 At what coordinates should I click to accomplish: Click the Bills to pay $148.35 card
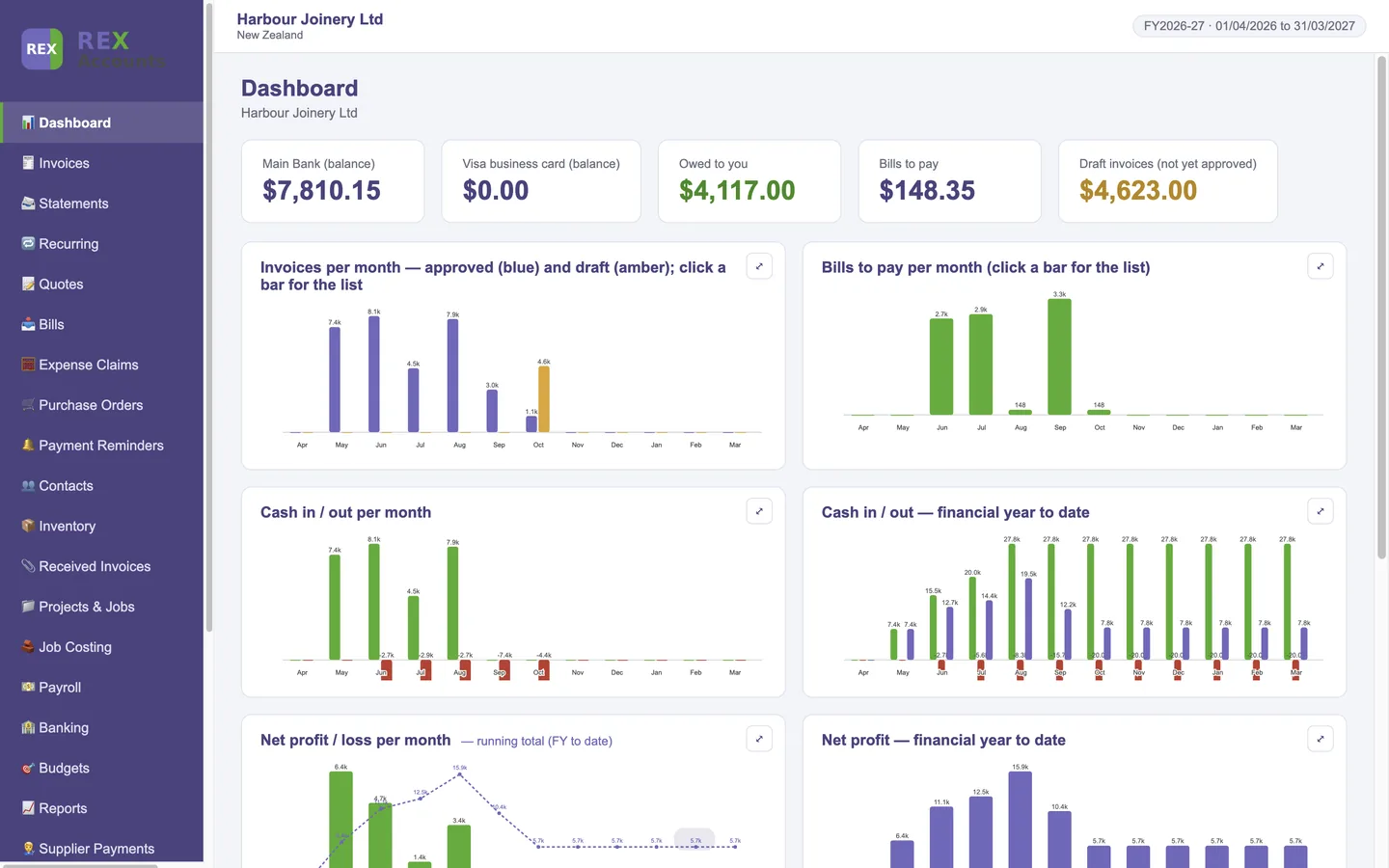(x=949, y=181)
